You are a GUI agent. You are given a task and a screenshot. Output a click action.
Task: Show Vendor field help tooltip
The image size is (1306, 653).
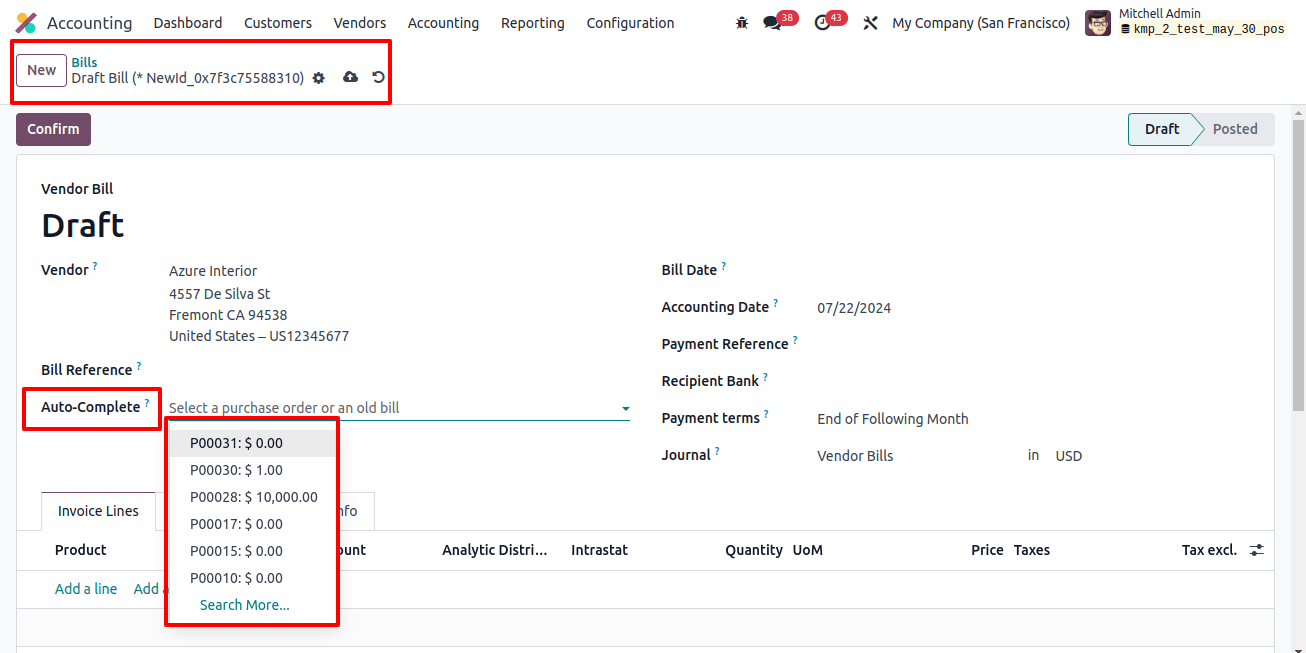point(95,266)
